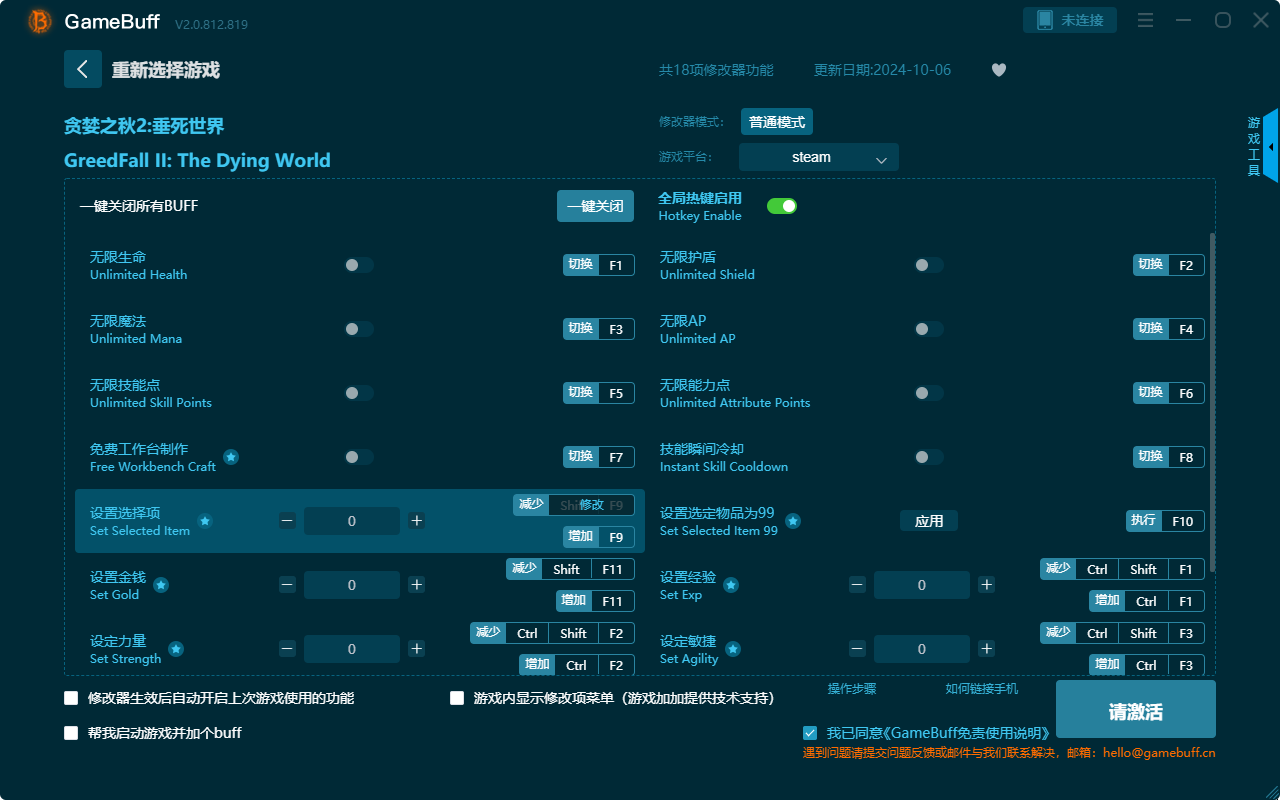Click 一键关闭 to close all buffs

coord(595,205)
